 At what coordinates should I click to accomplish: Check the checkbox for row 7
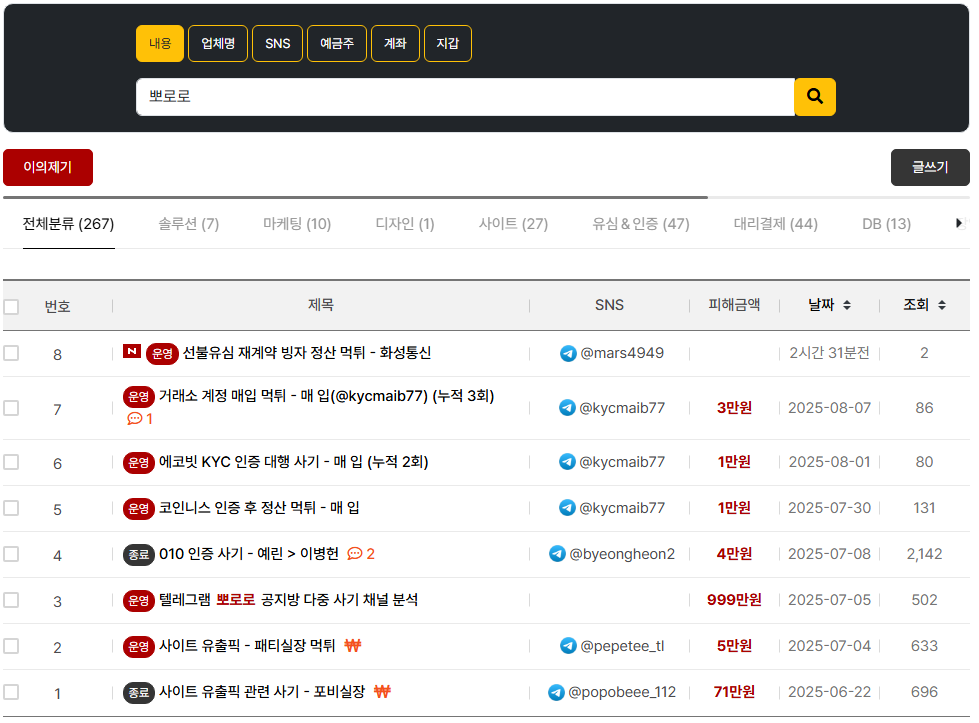point(11,408)
